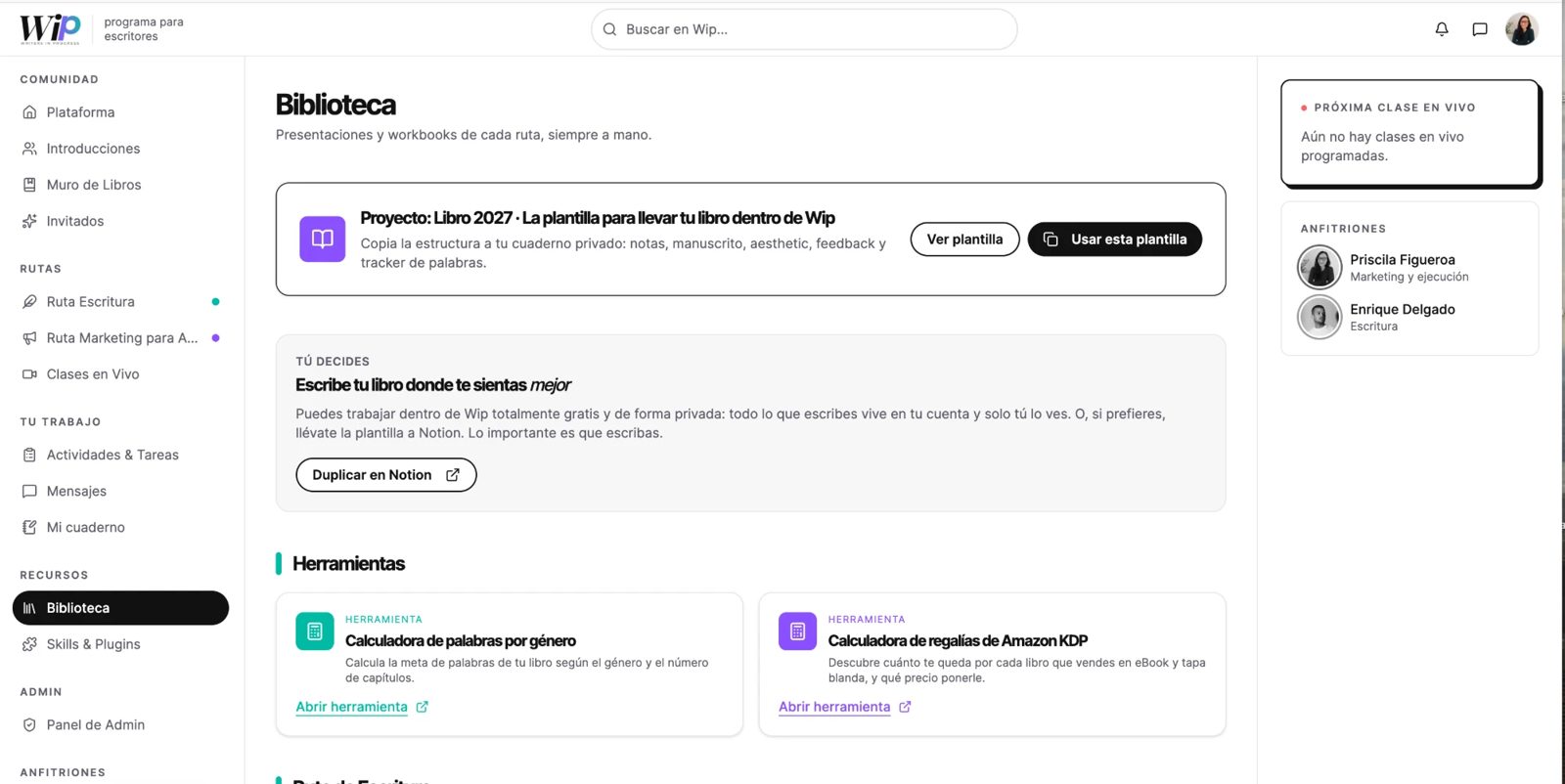This screenshot has height=784, width=1565.
Task: Open Mensajes in the sidebar
Action: coord(120,491)
